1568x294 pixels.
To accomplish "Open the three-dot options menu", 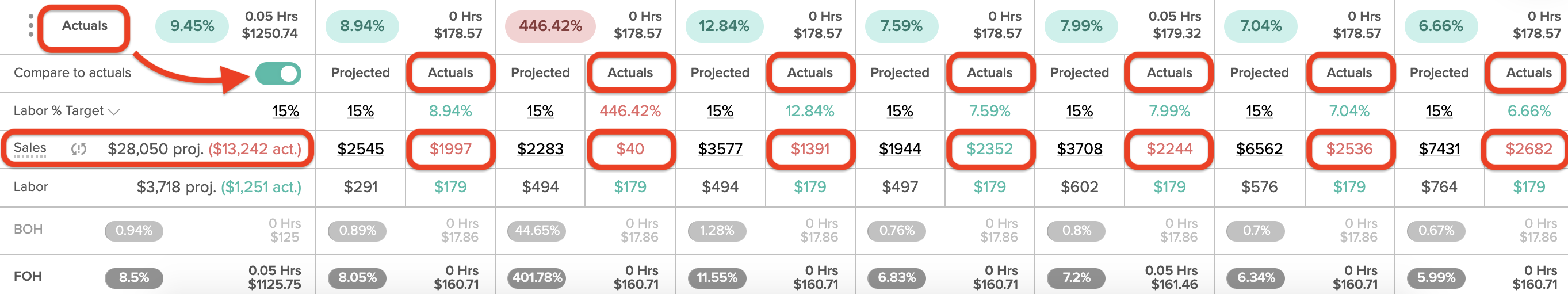I will (x=30, y=26).
